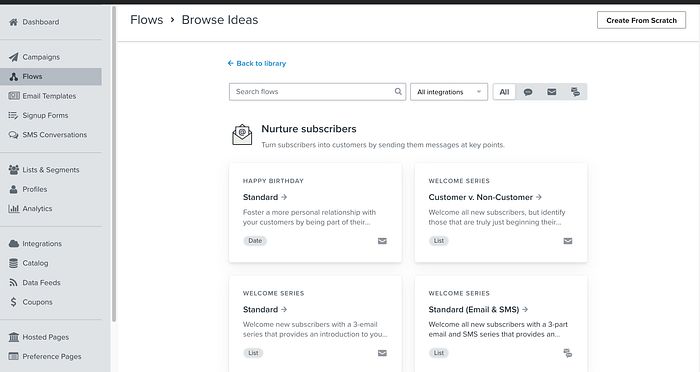Screen dimensions: 700x372
Task: Click the Search flows input field
Action: [317, 92]
